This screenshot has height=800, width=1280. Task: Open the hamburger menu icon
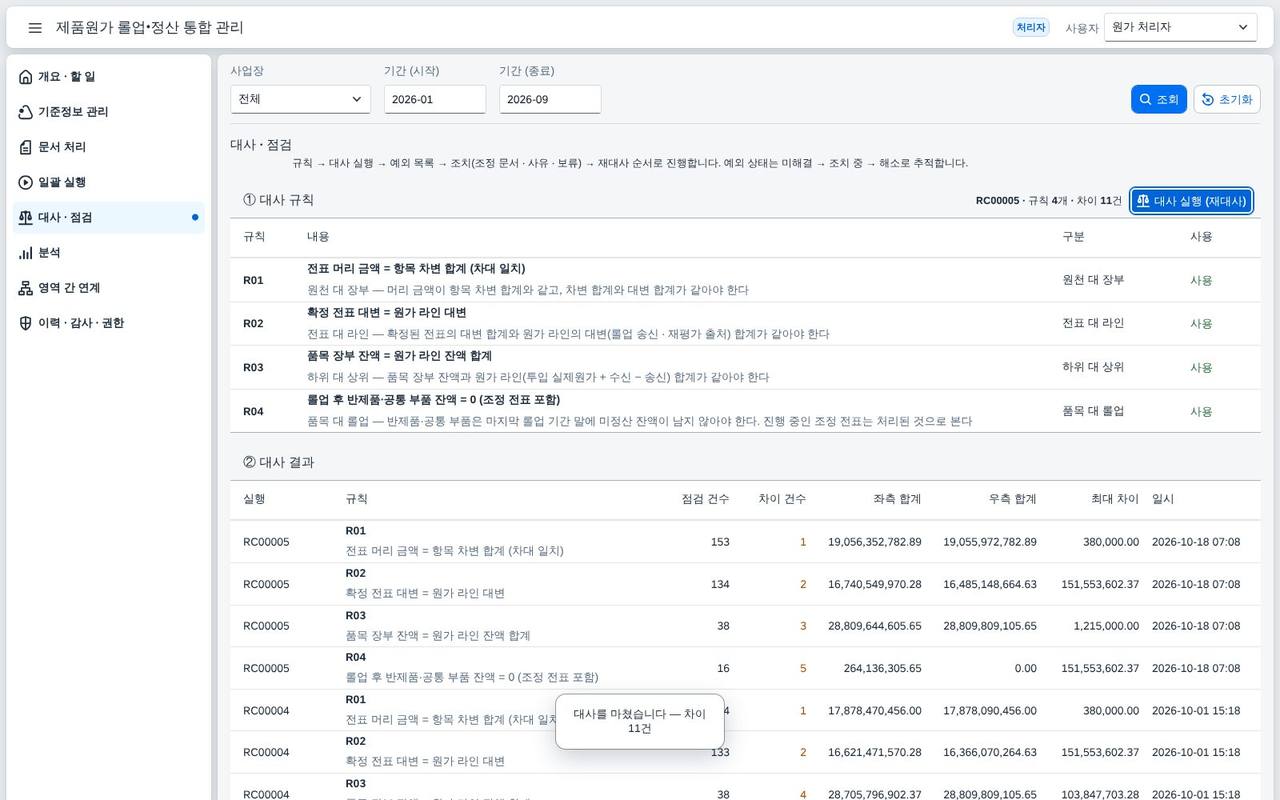point(35,28)
